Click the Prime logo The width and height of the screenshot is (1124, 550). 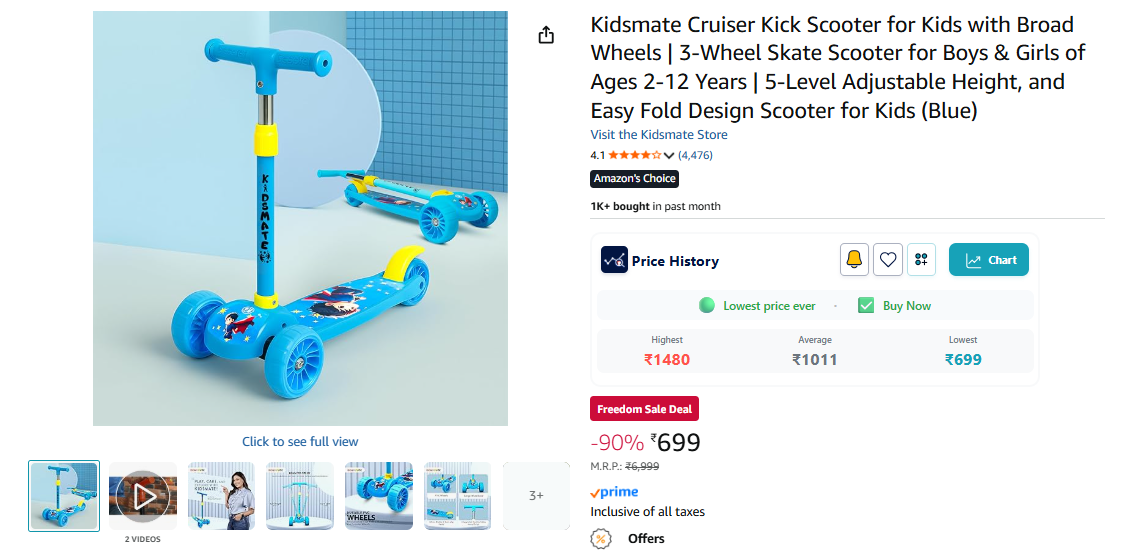click(x=614, y=492)
